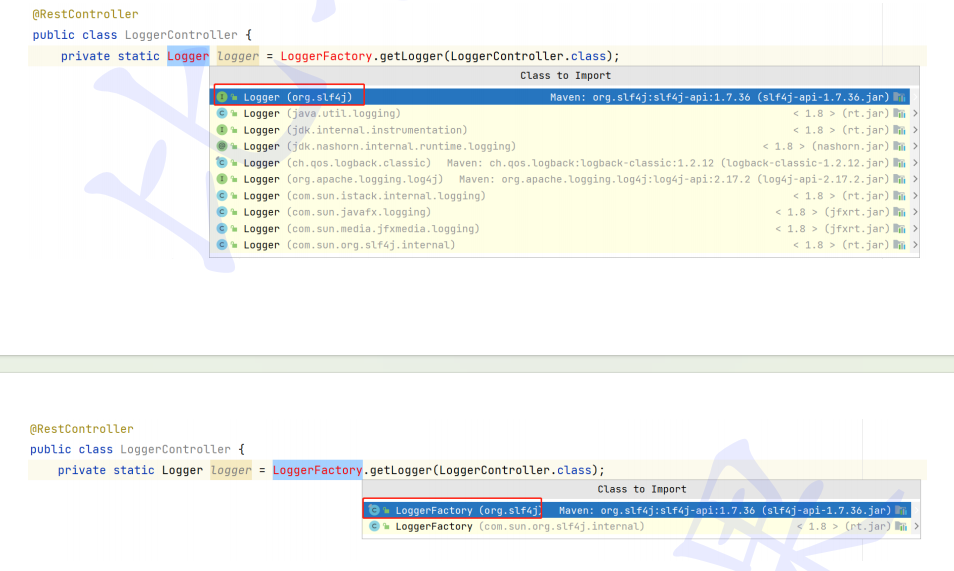Expand arrow for com.sun.org.slf4j.internal LoggerFactory
The width and height of the screenshot is (954, 571).
click(916, 526)
